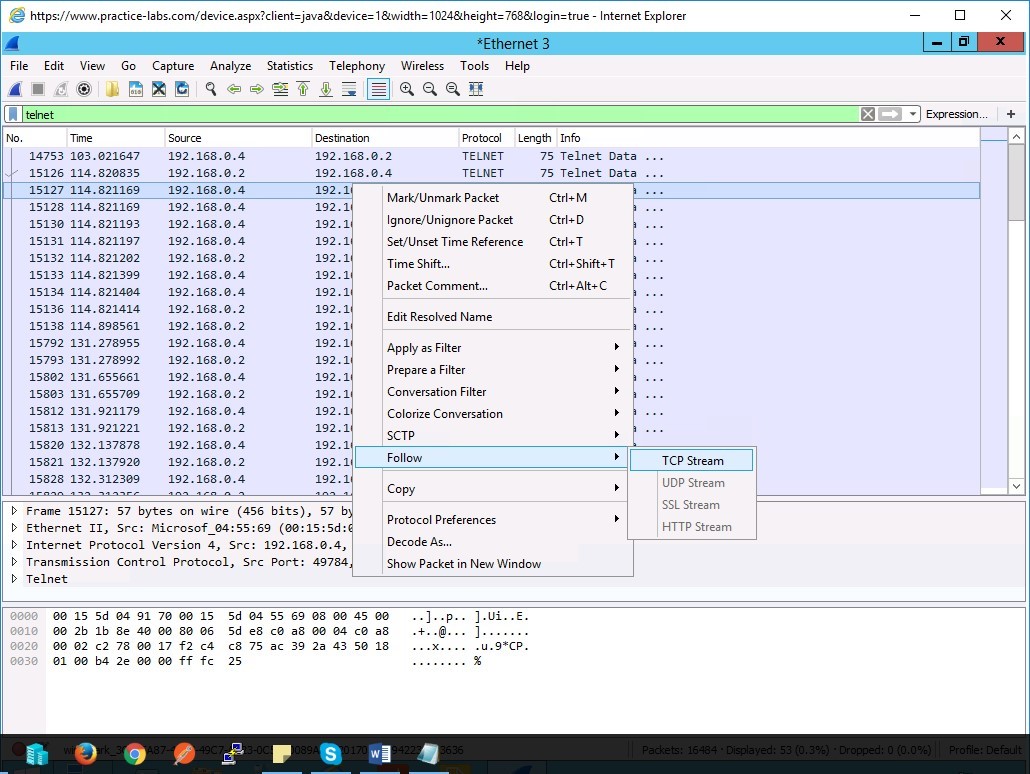Clear the telnet display filter
The image size is (1030, 774).
pyautogui.click(x=868, y=114)
